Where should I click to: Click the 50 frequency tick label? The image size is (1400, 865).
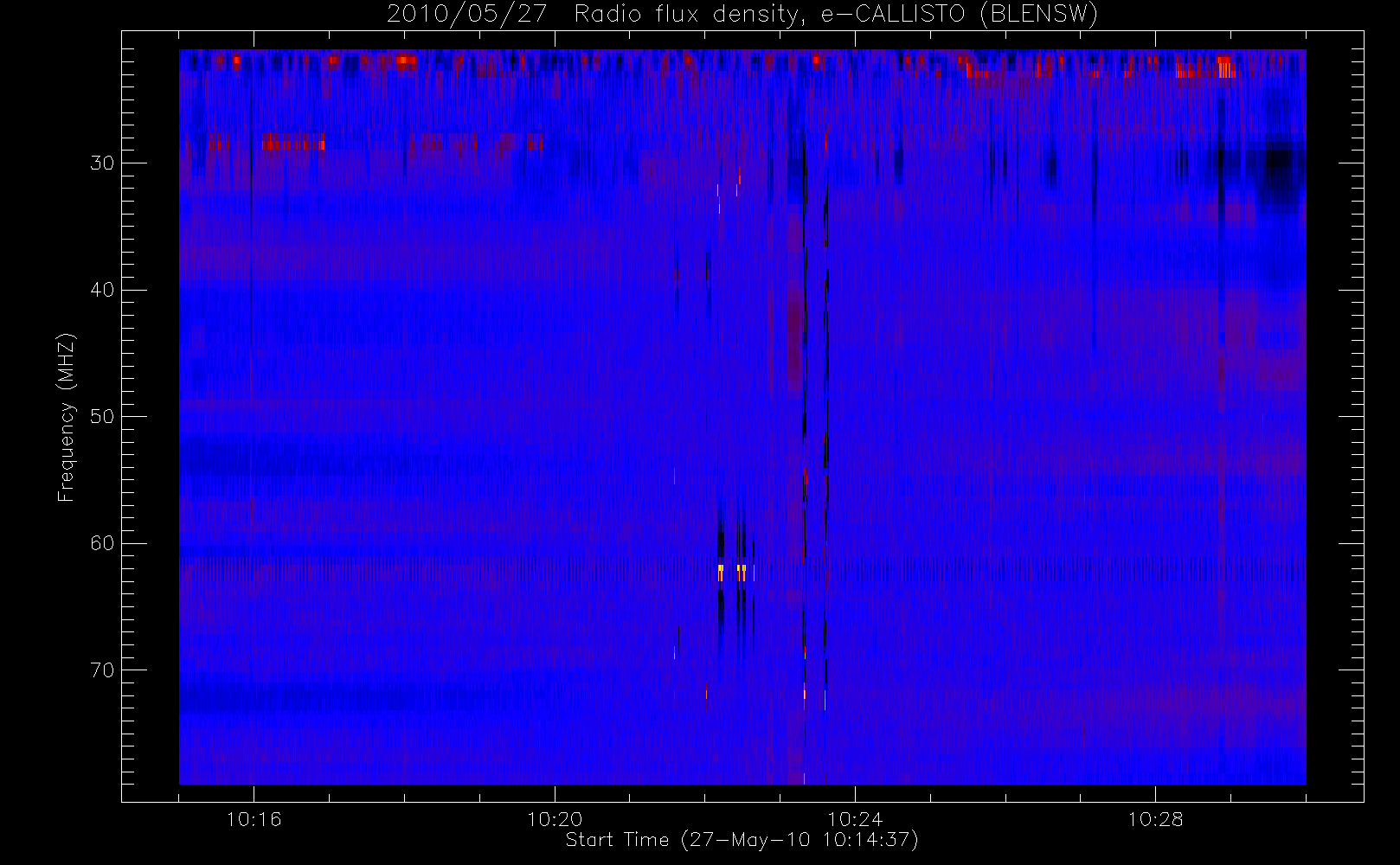(102, 416)
